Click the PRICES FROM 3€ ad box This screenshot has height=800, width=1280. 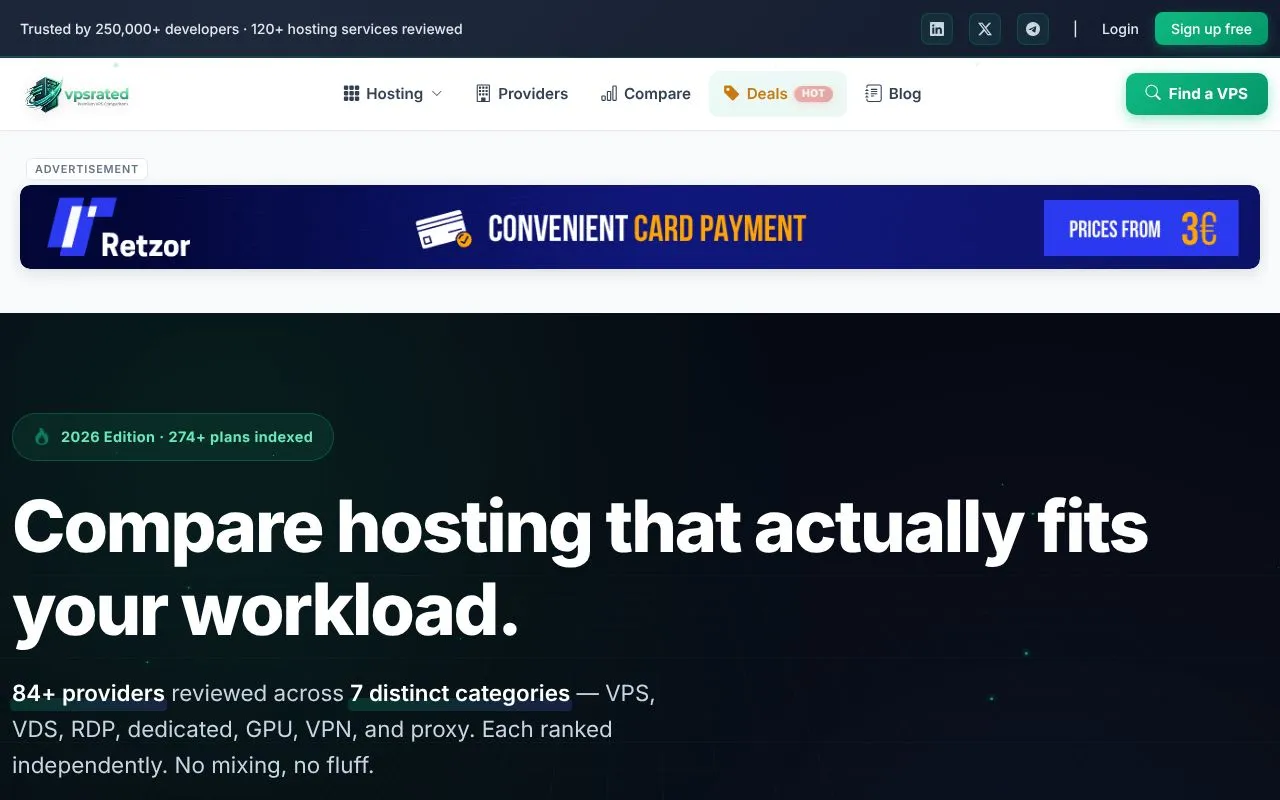point(1141,228)
